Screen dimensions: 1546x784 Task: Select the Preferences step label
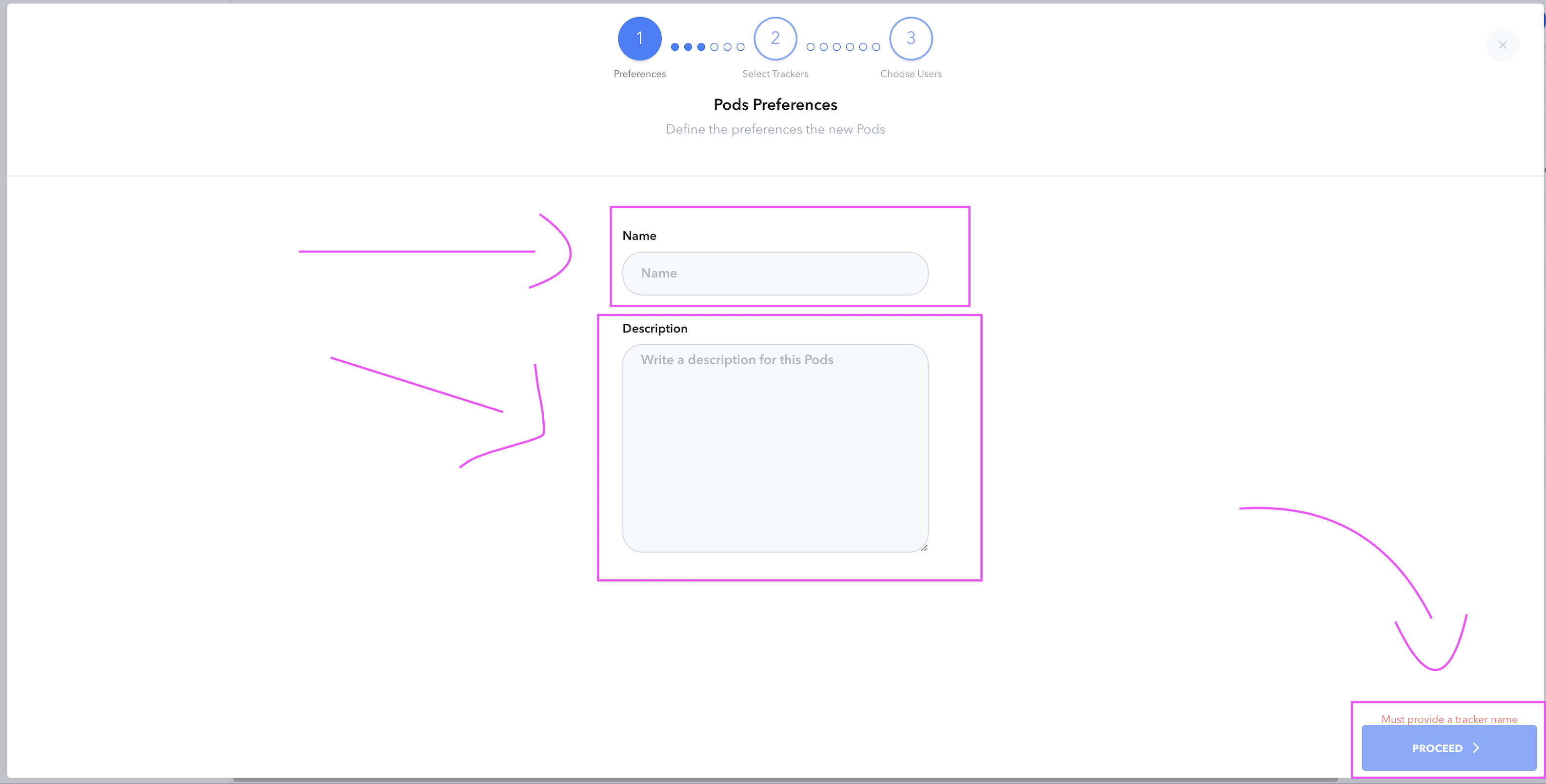(639, 74)
